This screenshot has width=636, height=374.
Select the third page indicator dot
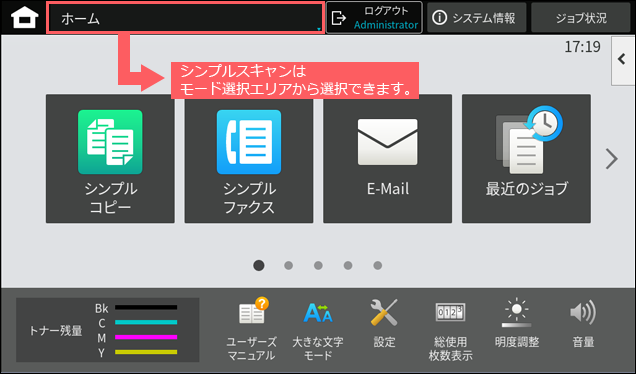(318, 265)
